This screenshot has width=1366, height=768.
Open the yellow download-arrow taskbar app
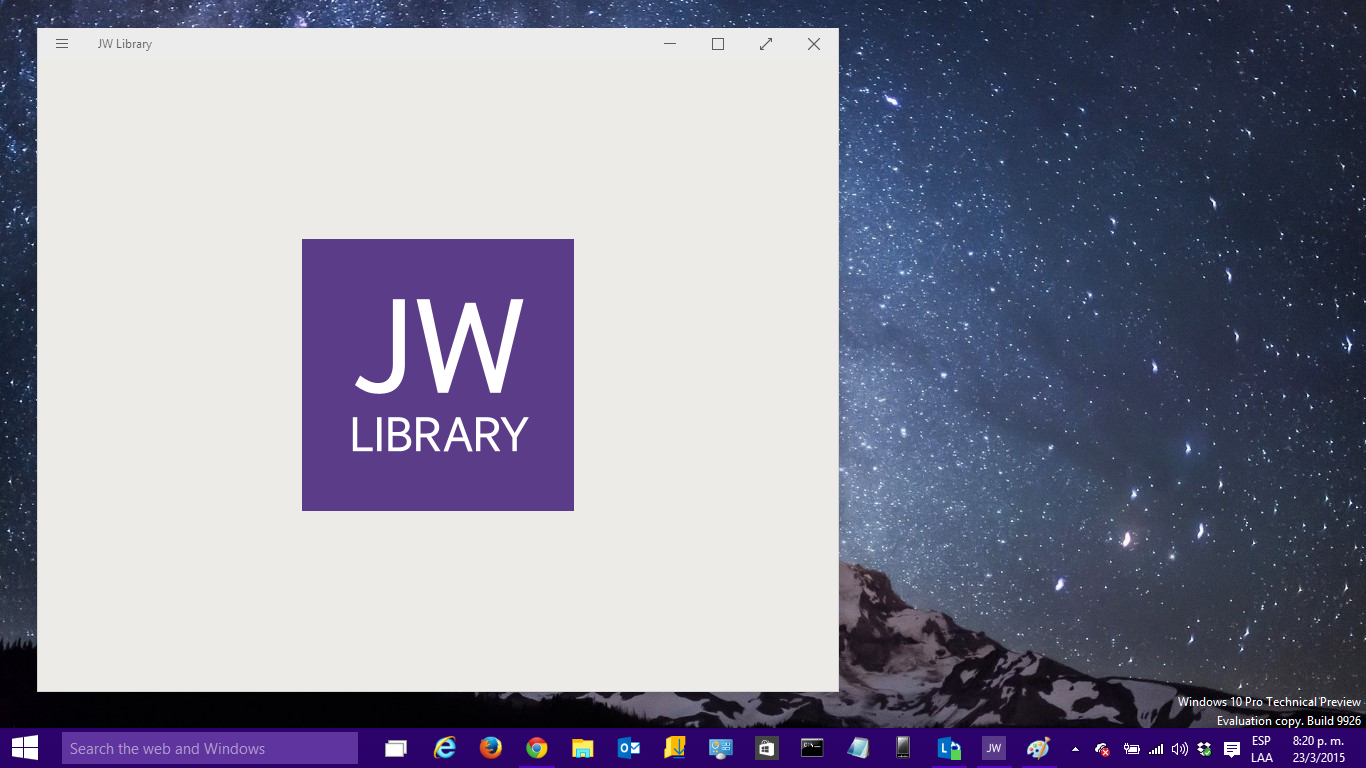click(x=675, y=748)
